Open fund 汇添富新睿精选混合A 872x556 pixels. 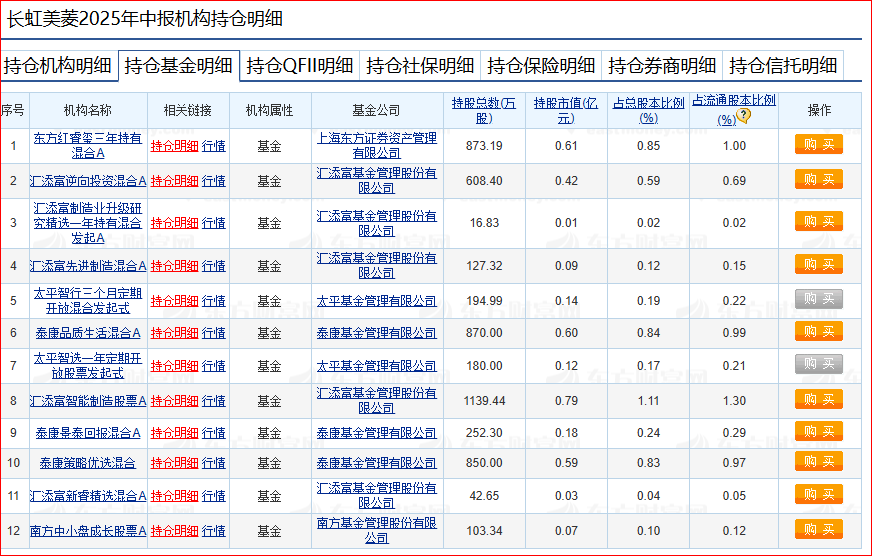pyautogui.click(x=88, y=495)
